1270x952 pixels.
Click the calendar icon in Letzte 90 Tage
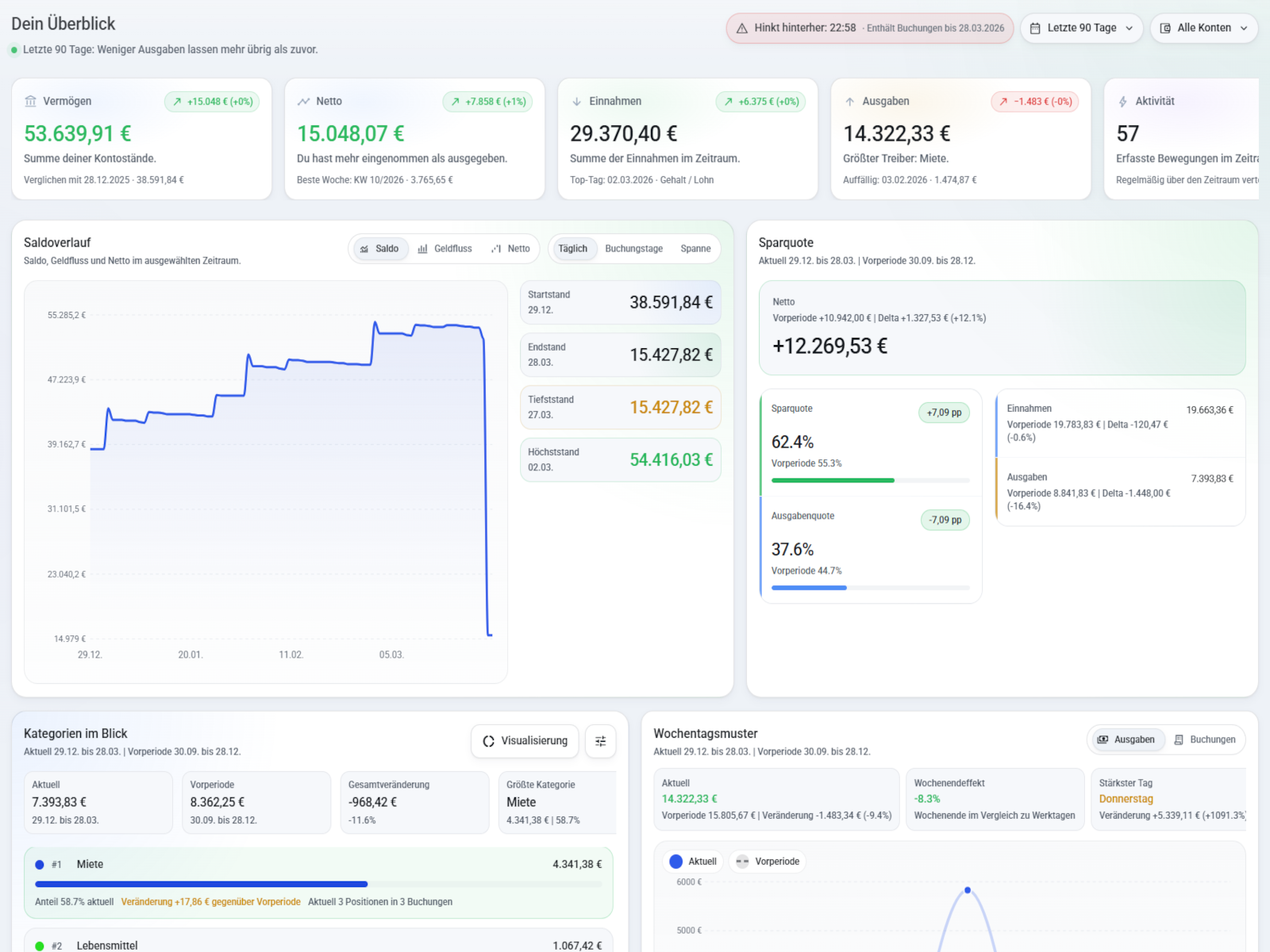coord(1035,29)
